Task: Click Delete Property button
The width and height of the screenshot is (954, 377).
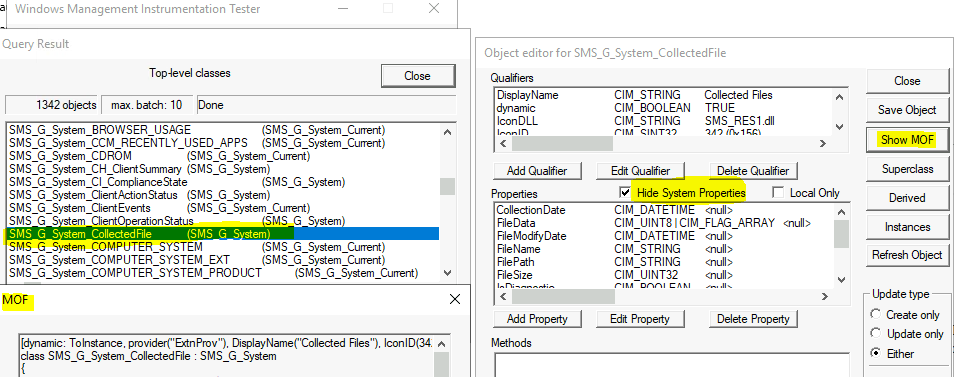Action: [x=753, y=319]
